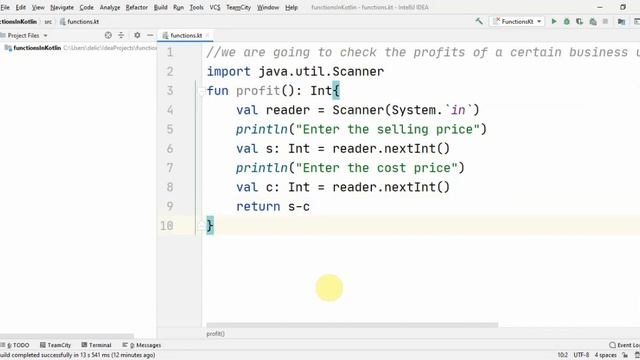Click the function name profit on line 3

[258, 91]
